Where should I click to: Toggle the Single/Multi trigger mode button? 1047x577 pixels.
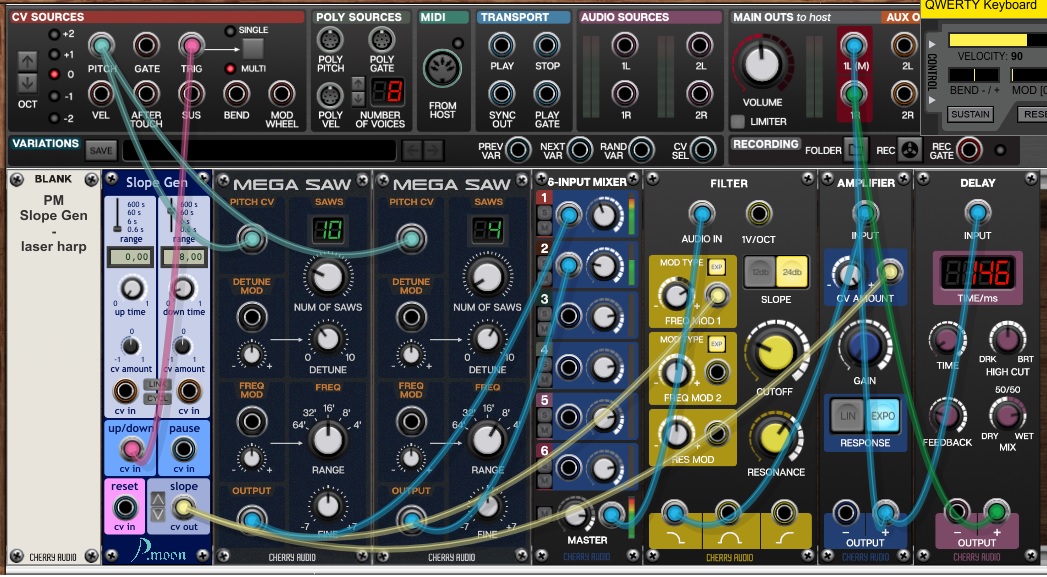tap(253, 47)
